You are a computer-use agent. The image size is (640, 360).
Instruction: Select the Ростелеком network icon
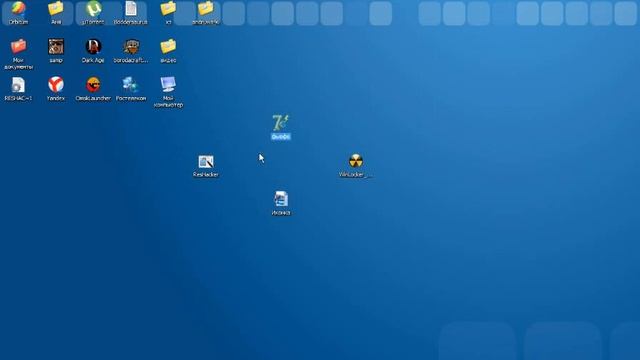(131, 85)
